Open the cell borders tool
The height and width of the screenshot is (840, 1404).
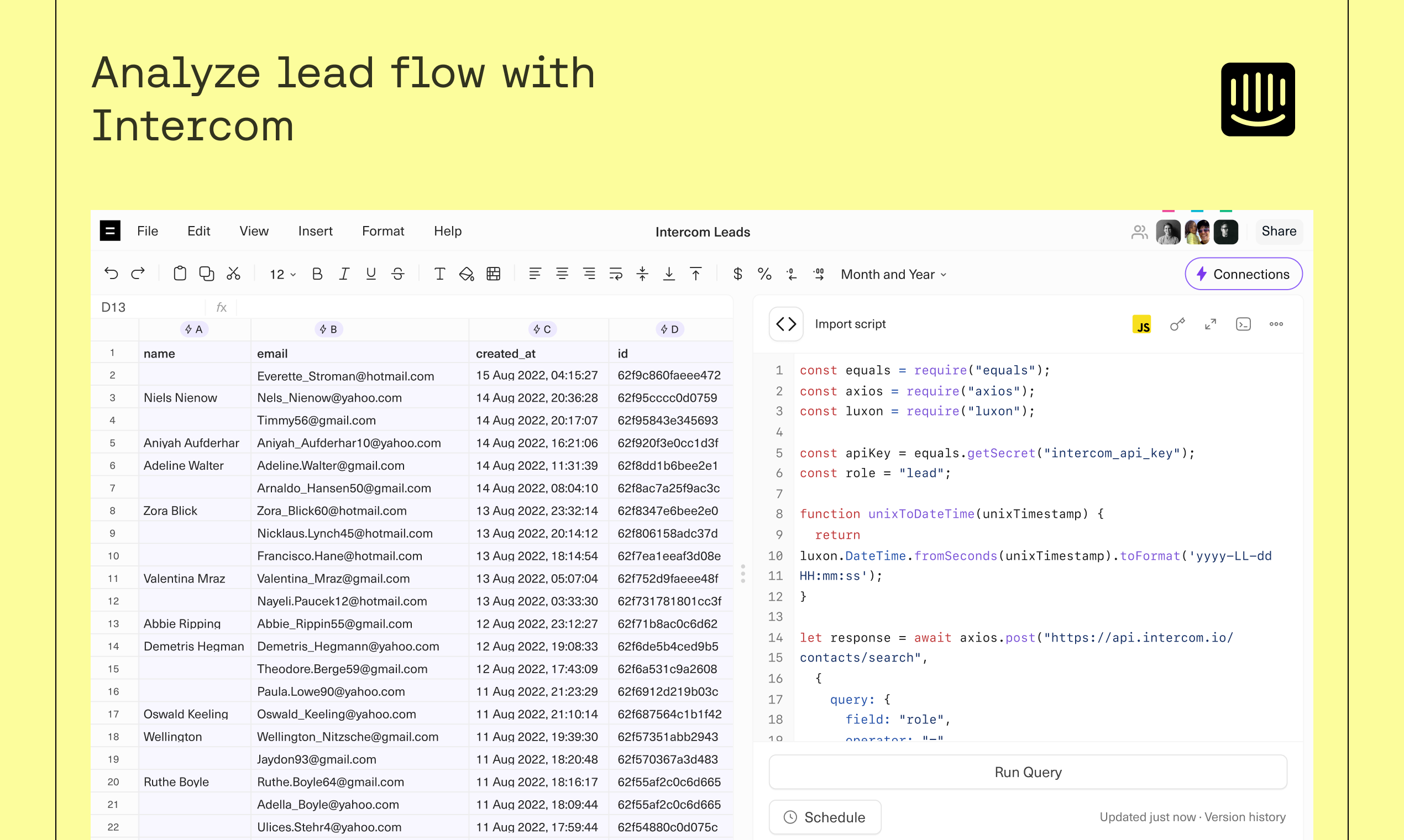tap(494, 274)
